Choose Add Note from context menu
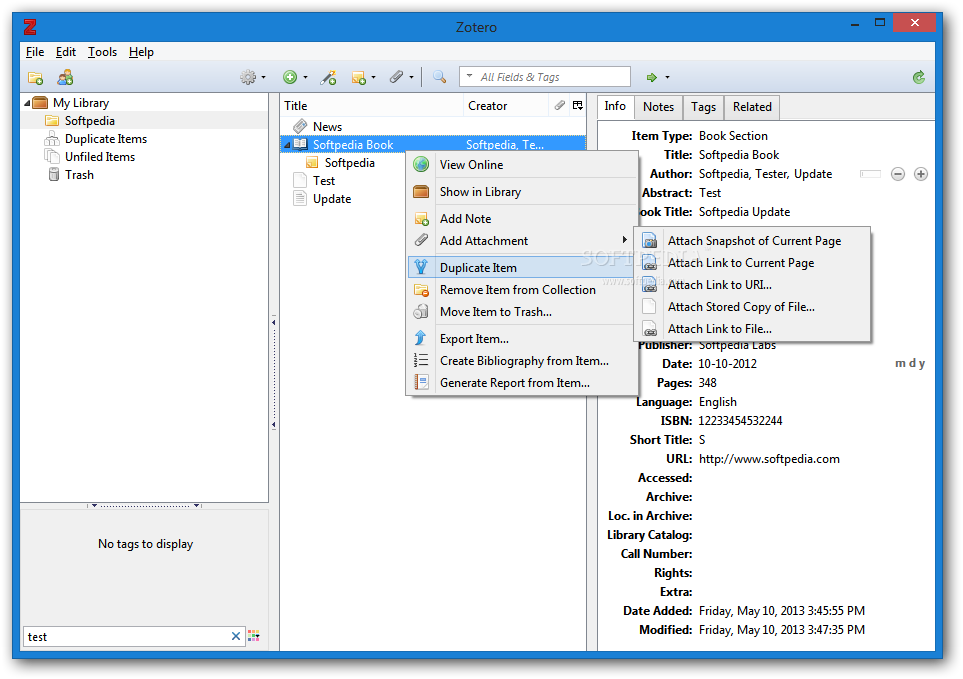 522,219
